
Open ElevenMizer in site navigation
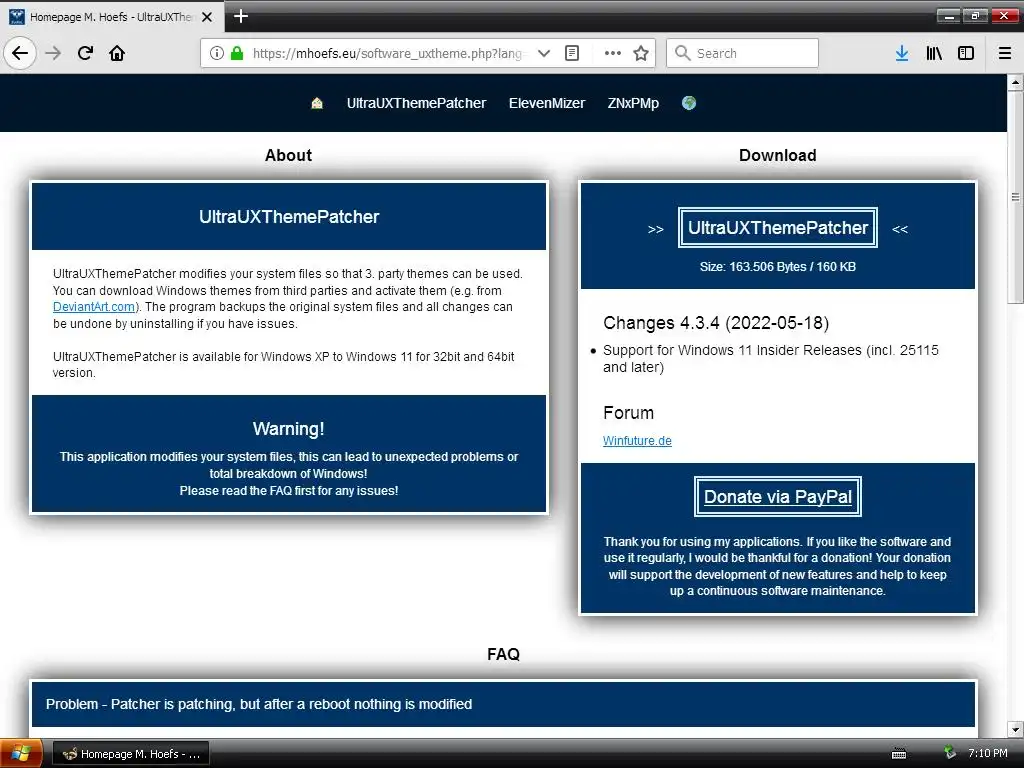point(547,103)
